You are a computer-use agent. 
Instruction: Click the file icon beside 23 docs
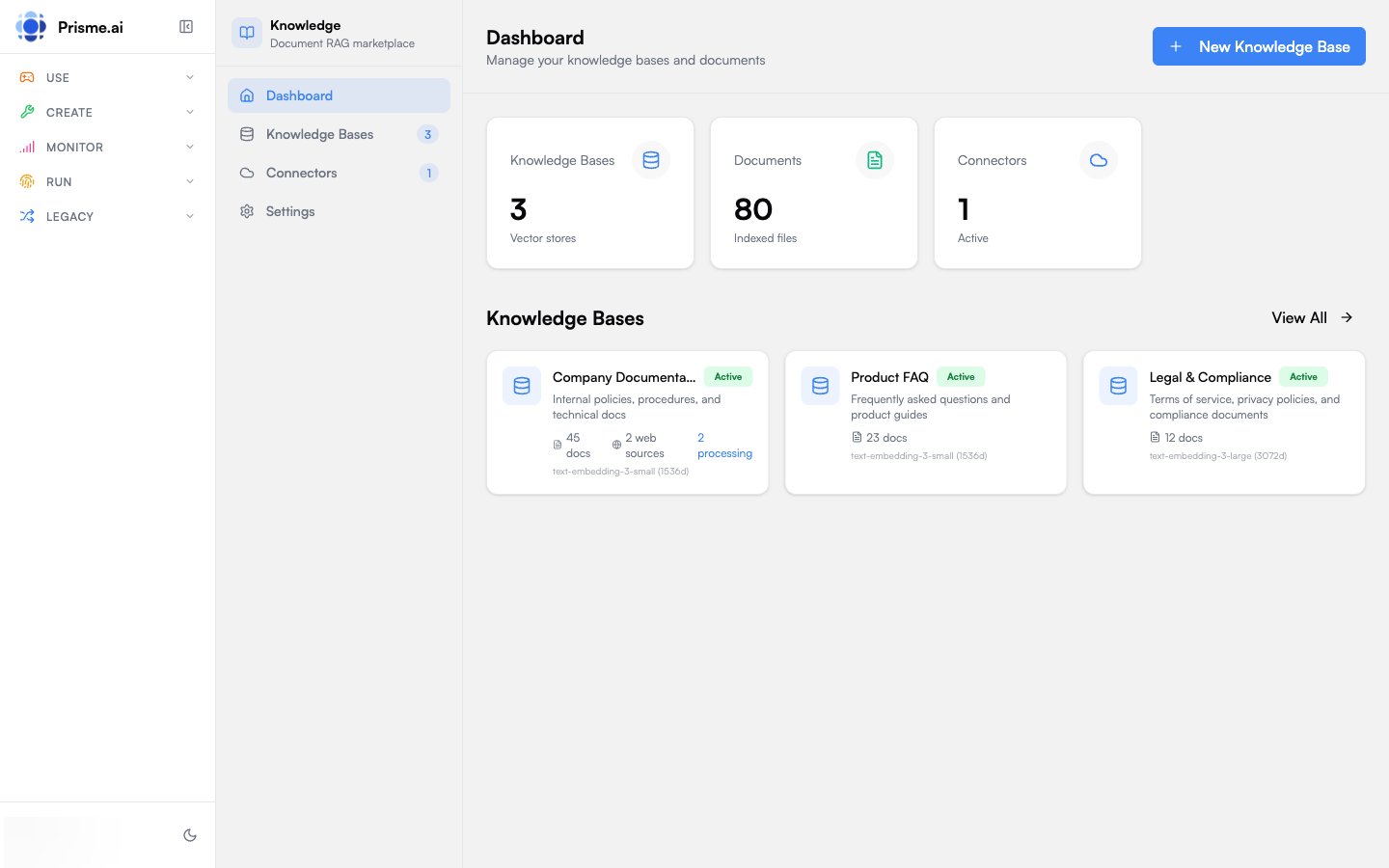tap(857, 438)
